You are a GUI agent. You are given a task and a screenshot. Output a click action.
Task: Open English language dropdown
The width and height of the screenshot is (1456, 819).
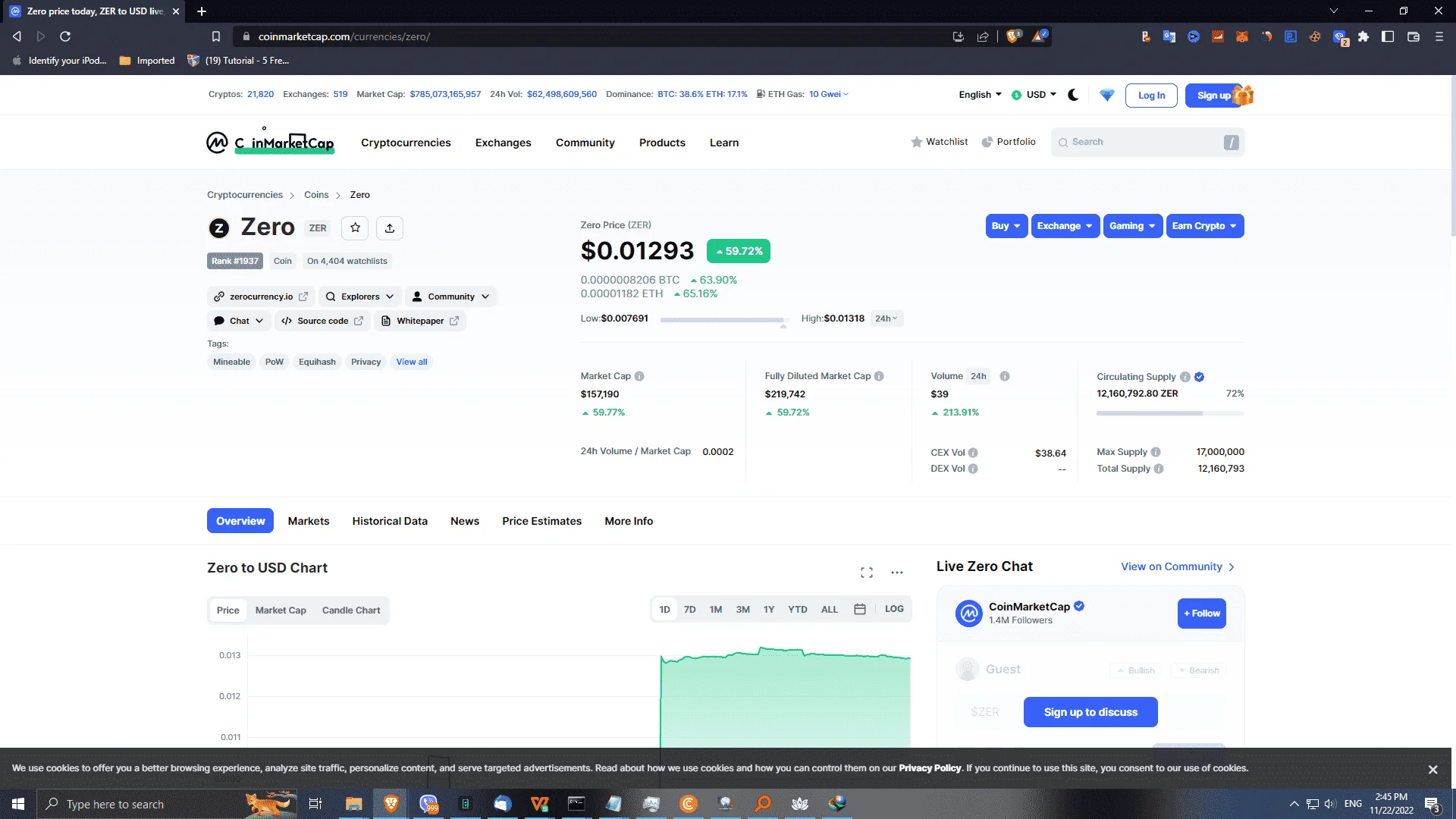point(981,95)
